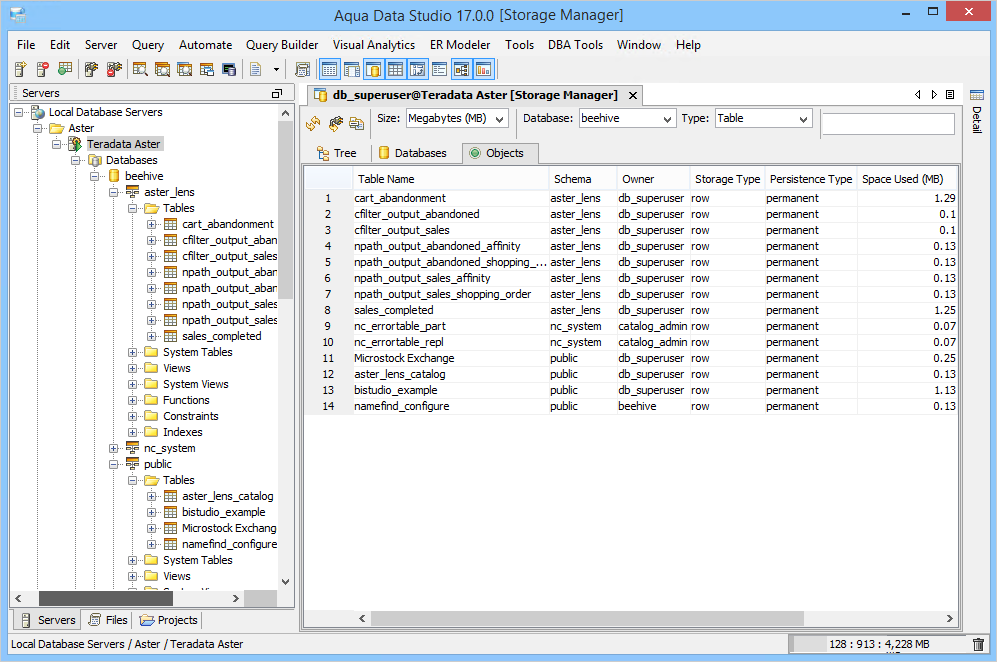Click the right arrow tab navigation icon
The width and height of the screenshot is (997, 662).
point(934,95)
